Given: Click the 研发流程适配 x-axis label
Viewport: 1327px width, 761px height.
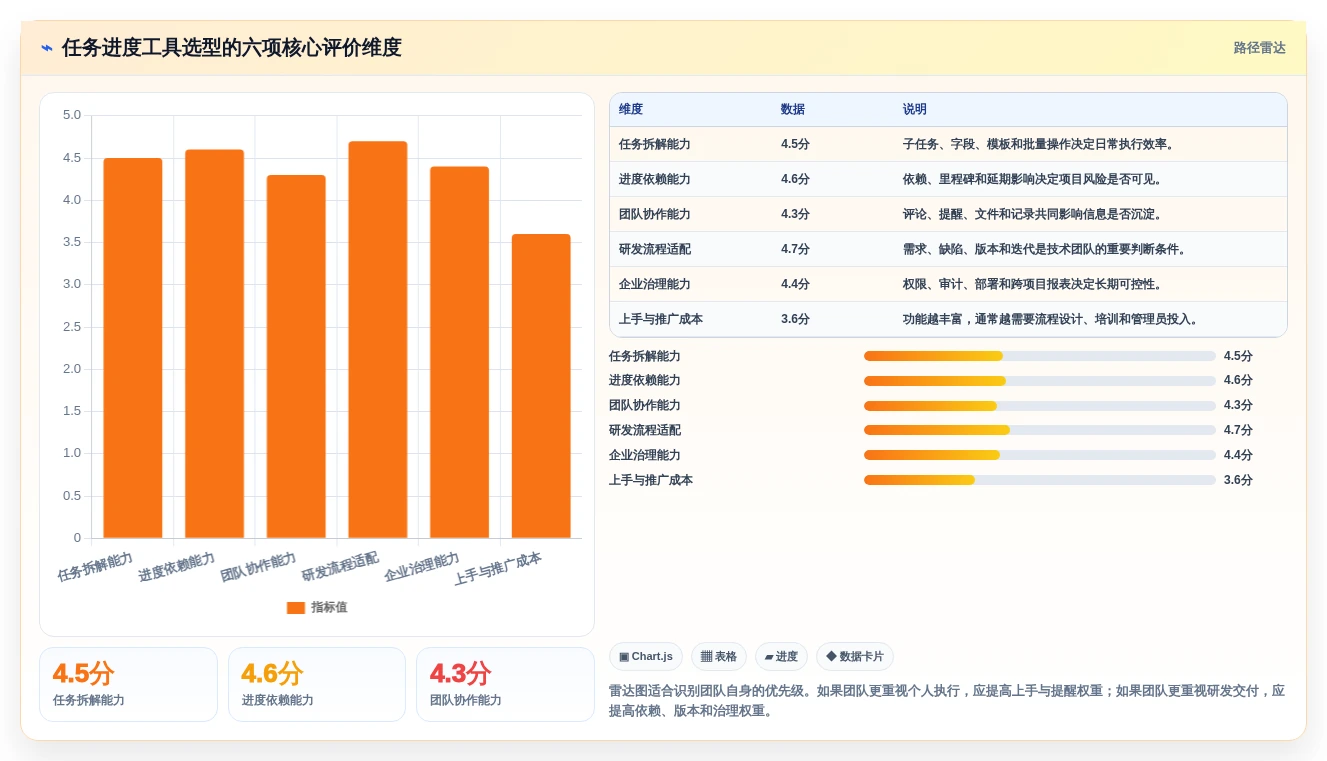Looking at the screenshot, I should point(341,566).
